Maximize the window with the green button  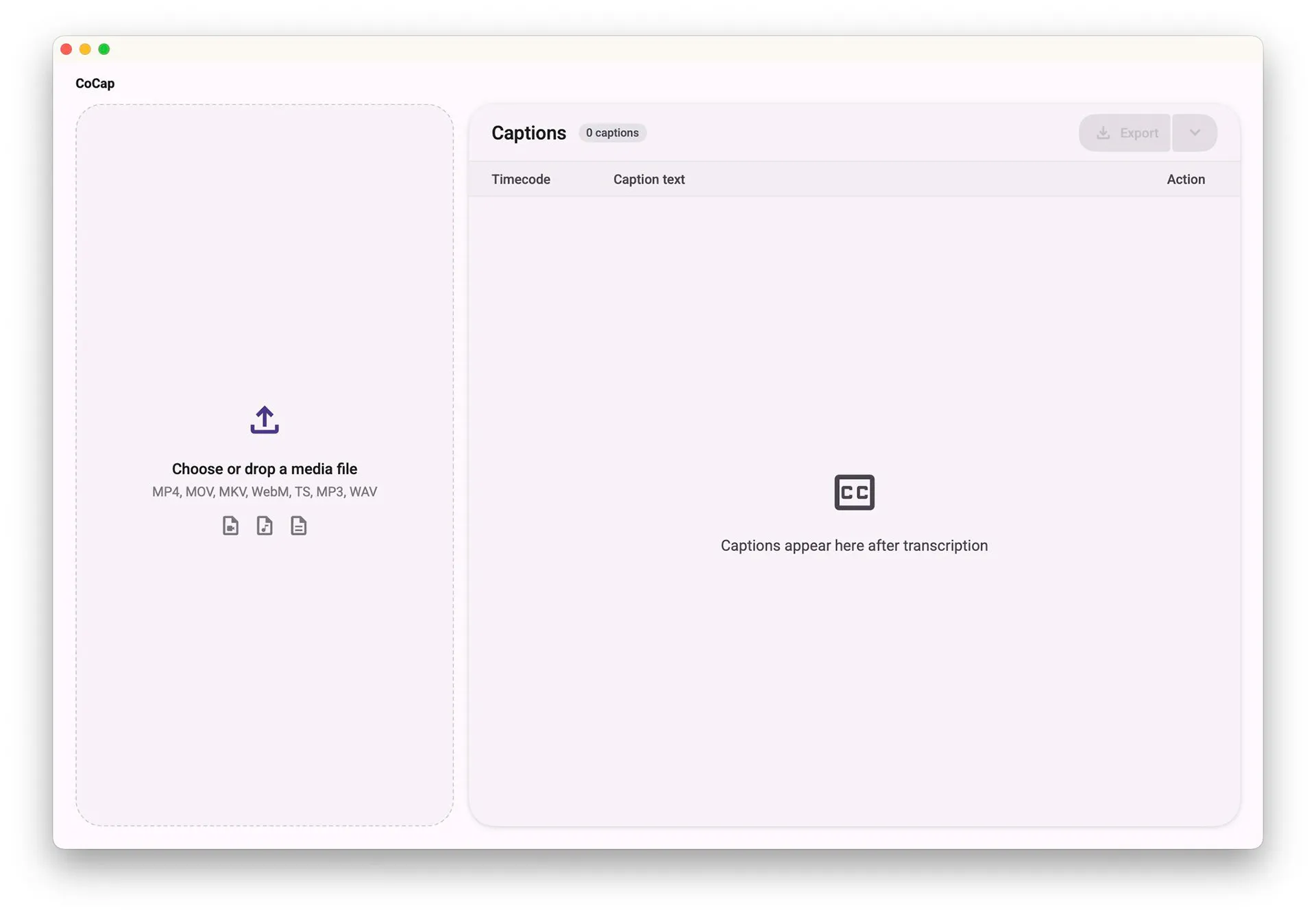point(104,49)
